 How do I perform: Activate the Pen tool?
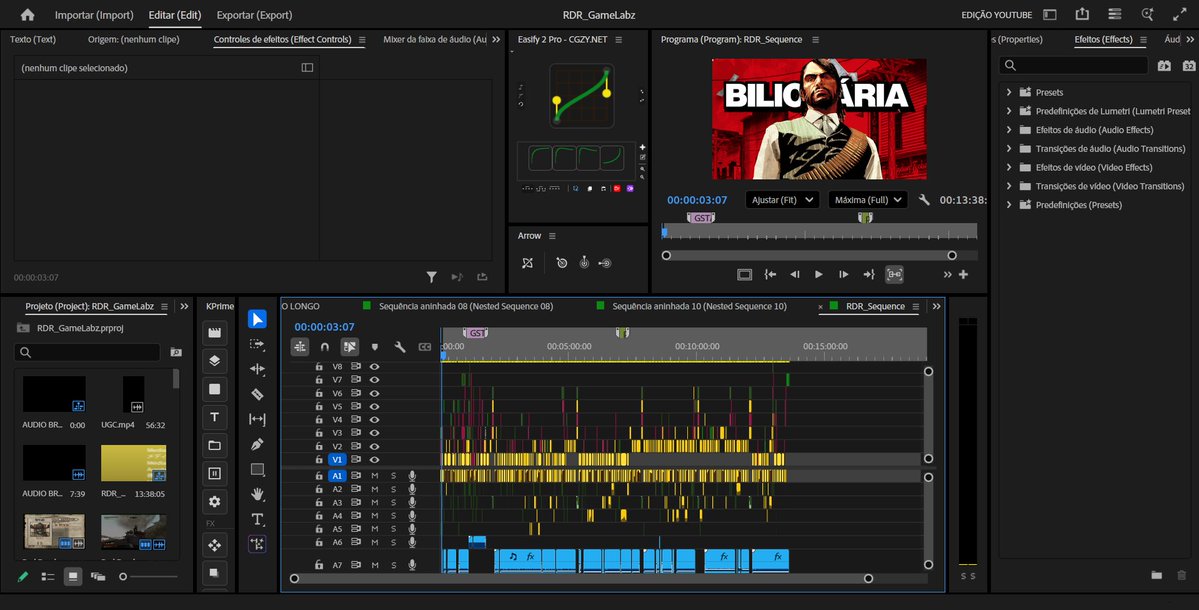click(x=258, y=444)
